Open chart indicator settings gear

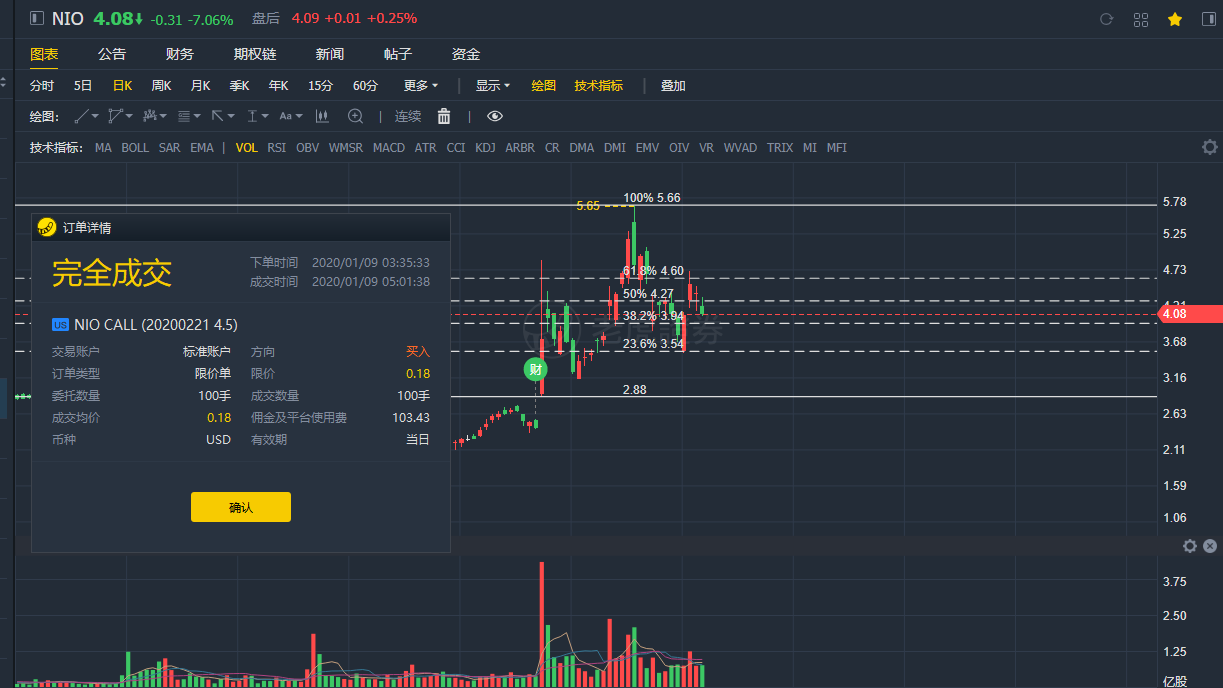[x=1210, y=147]
